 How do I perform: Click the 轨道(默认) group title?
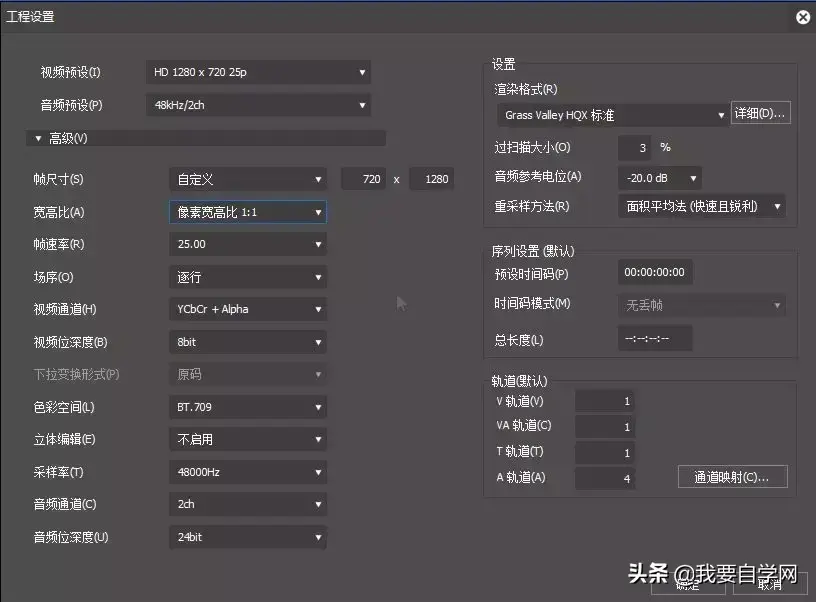click(x=519, y=381)
